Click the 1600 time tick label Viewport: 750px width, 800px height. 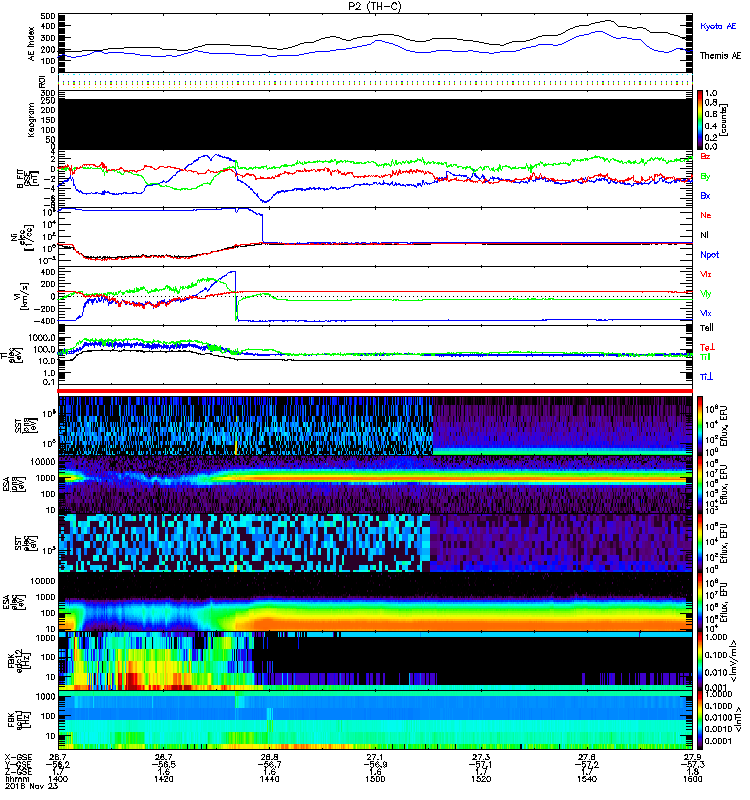point(692,779)
